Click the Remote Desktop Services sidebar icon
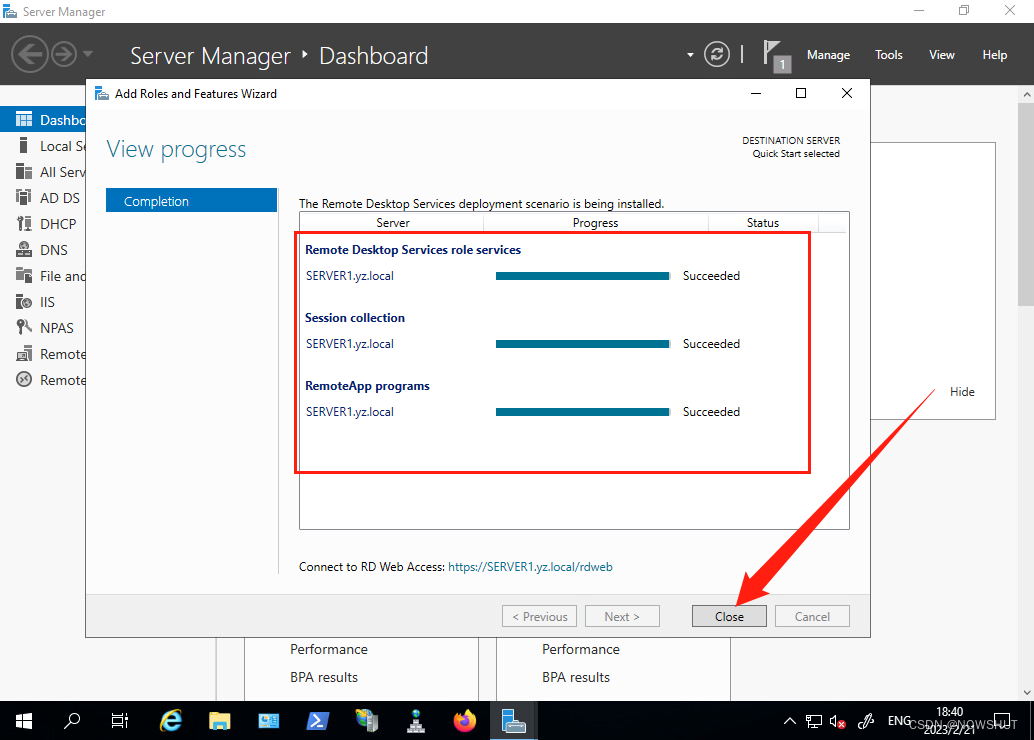This screenshot has width=1034, height=740. [24, 379]
